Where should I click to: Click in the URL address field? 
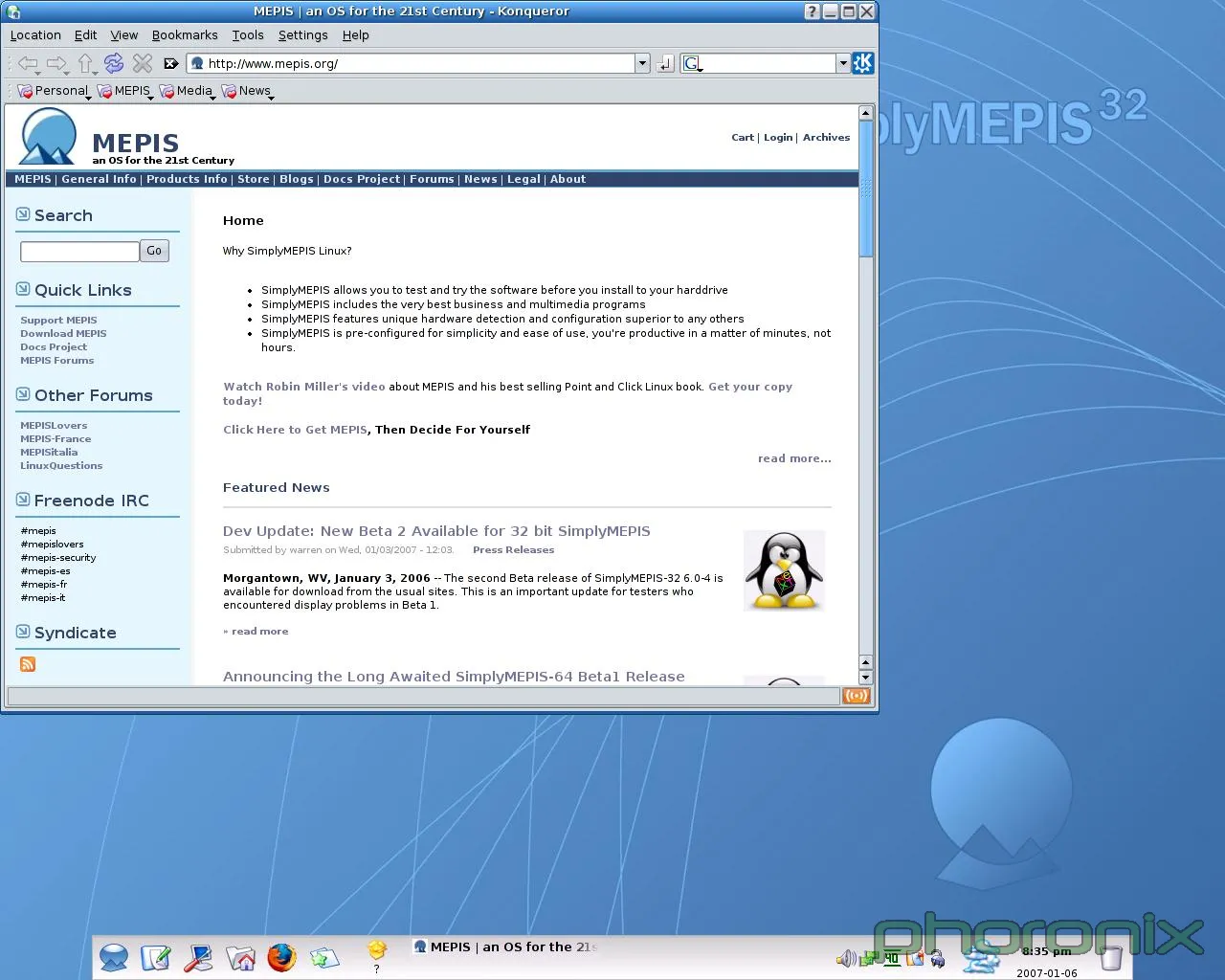click(x=420, y=63)
